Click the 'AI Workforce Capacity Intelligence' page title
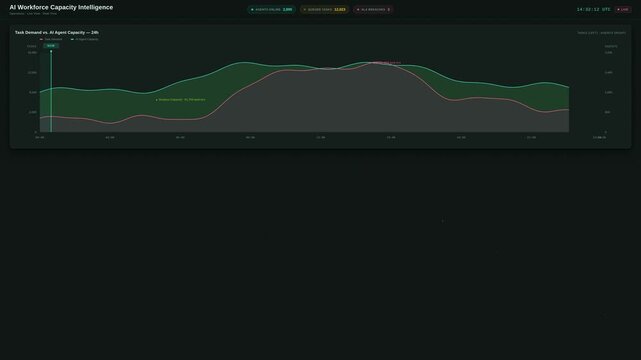The image size is (641, 360). coord(61,7)
